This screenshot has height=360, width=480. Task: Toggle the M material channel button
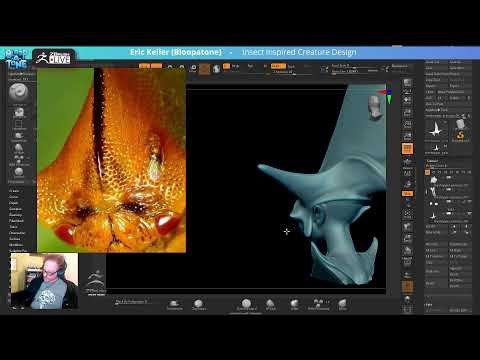265,66
